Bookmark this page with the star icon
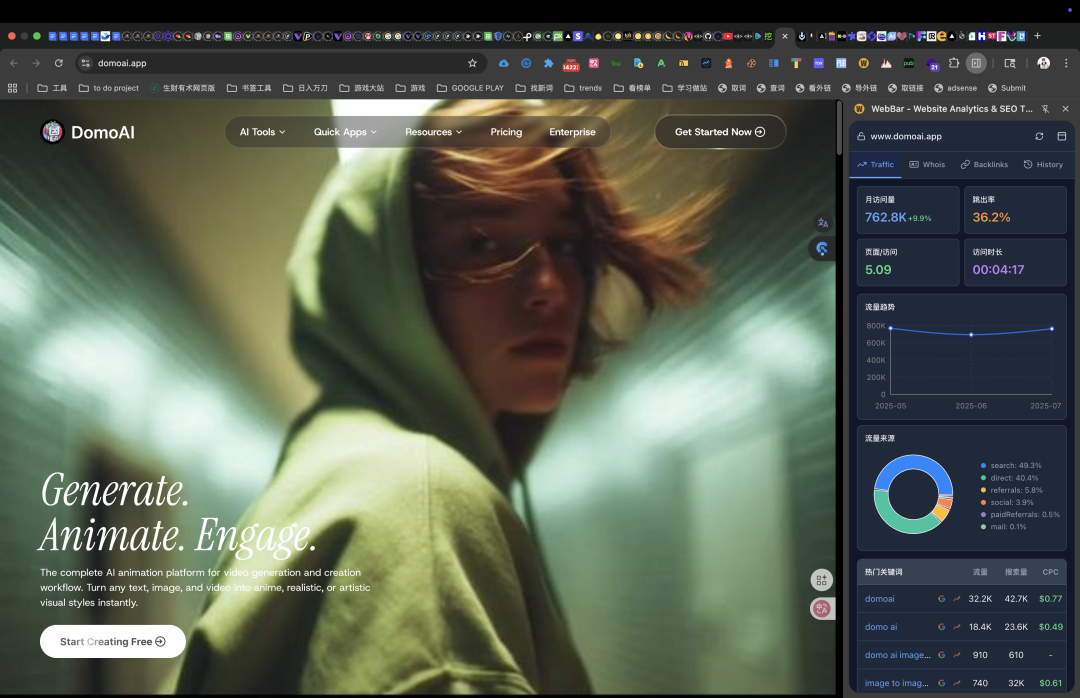This screenshot has height=698, width=1080. [x=472, y=63]
